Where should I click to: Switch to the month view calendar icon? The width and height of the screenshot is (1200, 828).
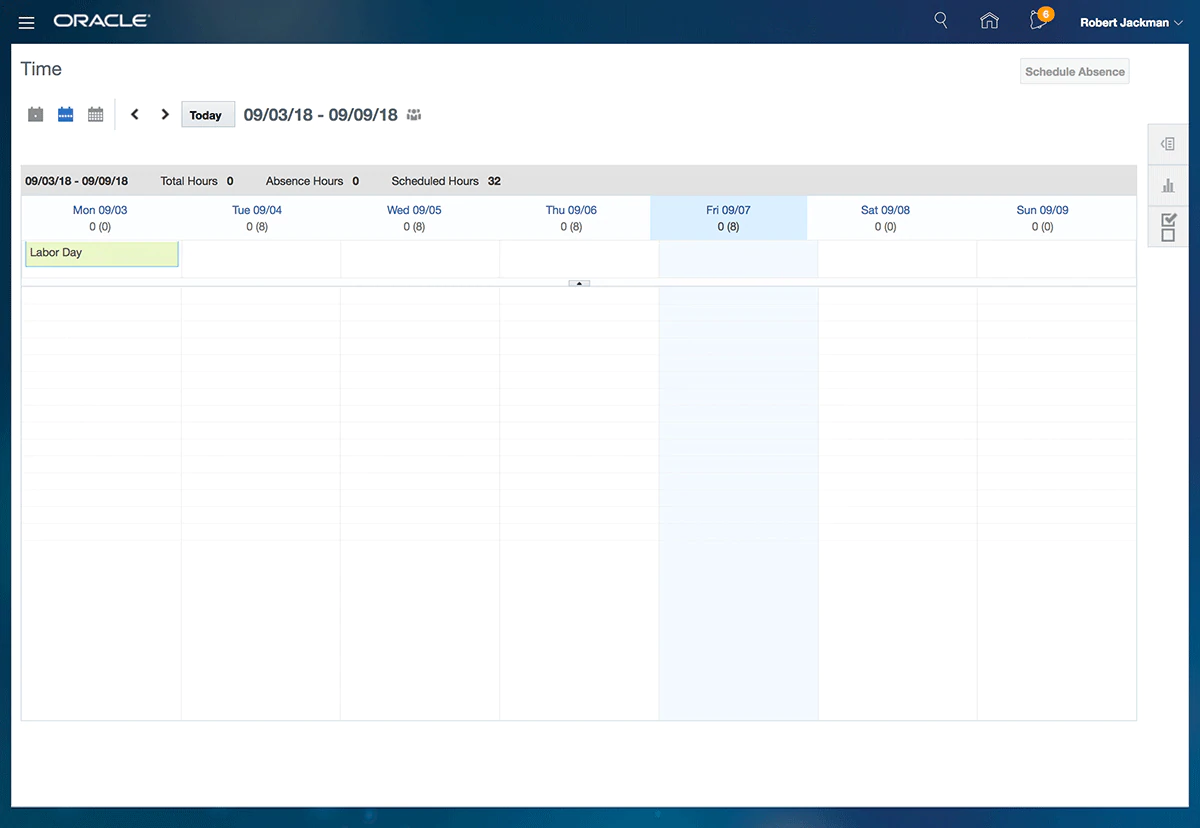tap(96, 115)
